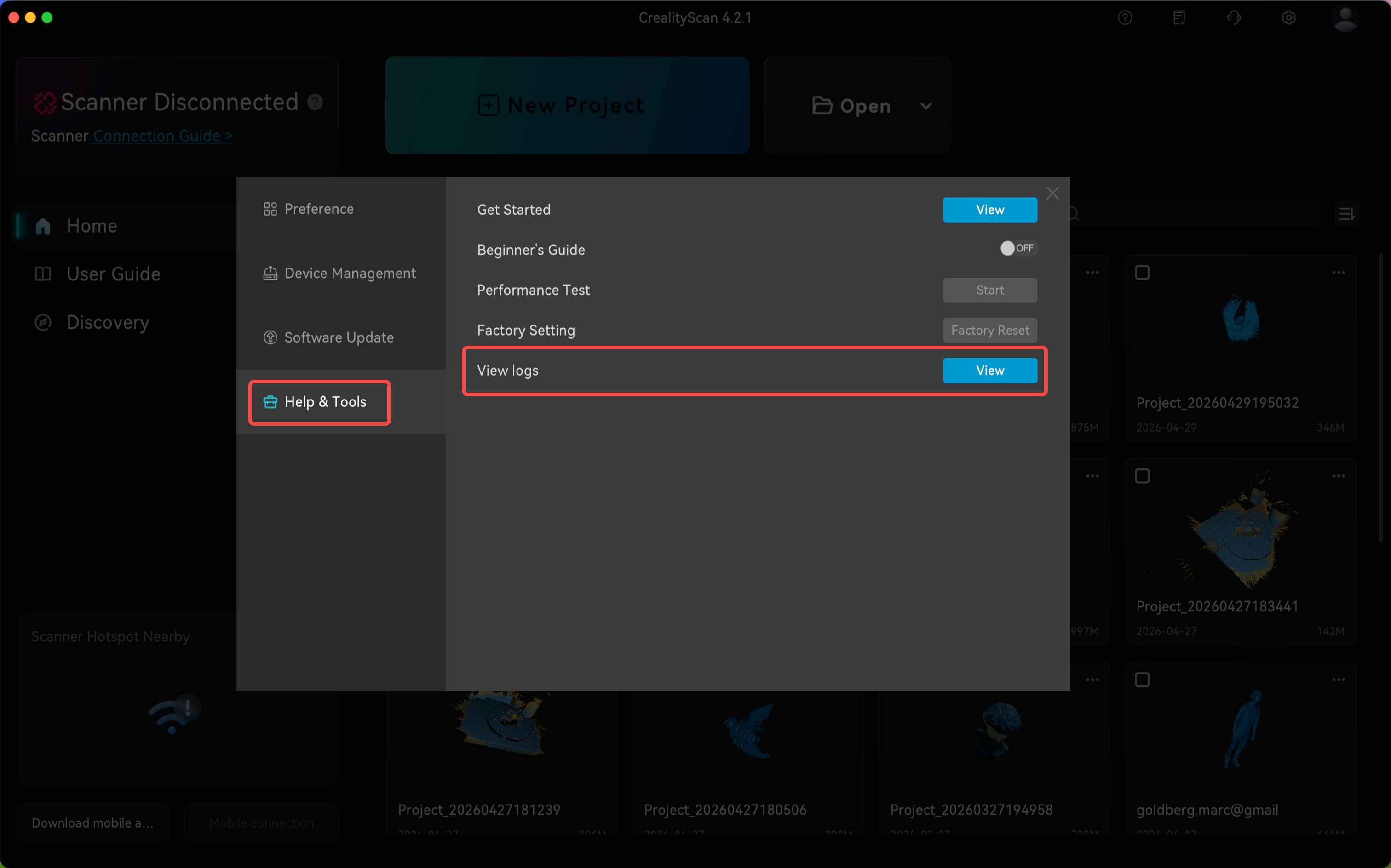The image size is (1391, 868).
Task: Select the Preference tab
Action: (x=341, y=209)
